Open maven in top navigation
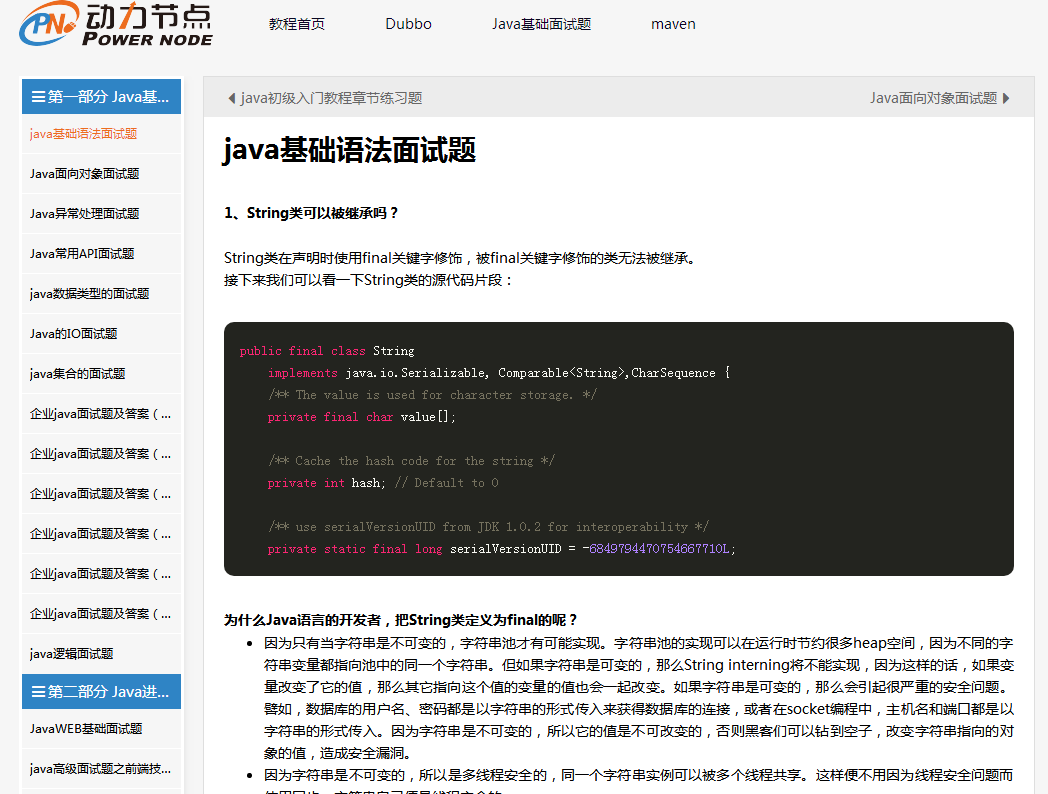The width and height of the screenshot is (1048, 794). coord(673,24)
